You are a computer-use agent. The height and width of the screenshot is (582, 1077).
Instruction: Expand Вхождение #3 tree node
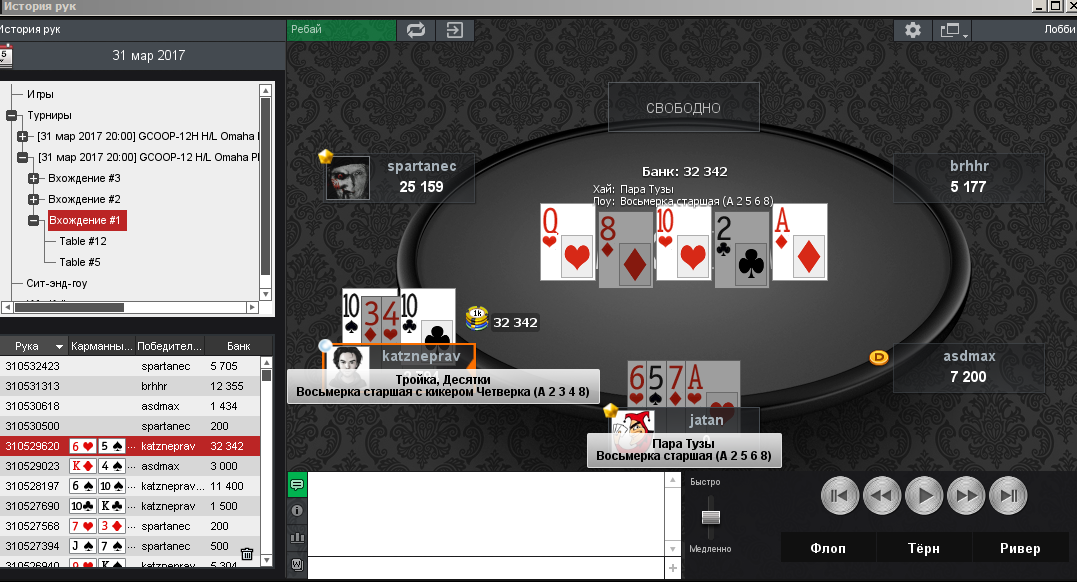33,178
